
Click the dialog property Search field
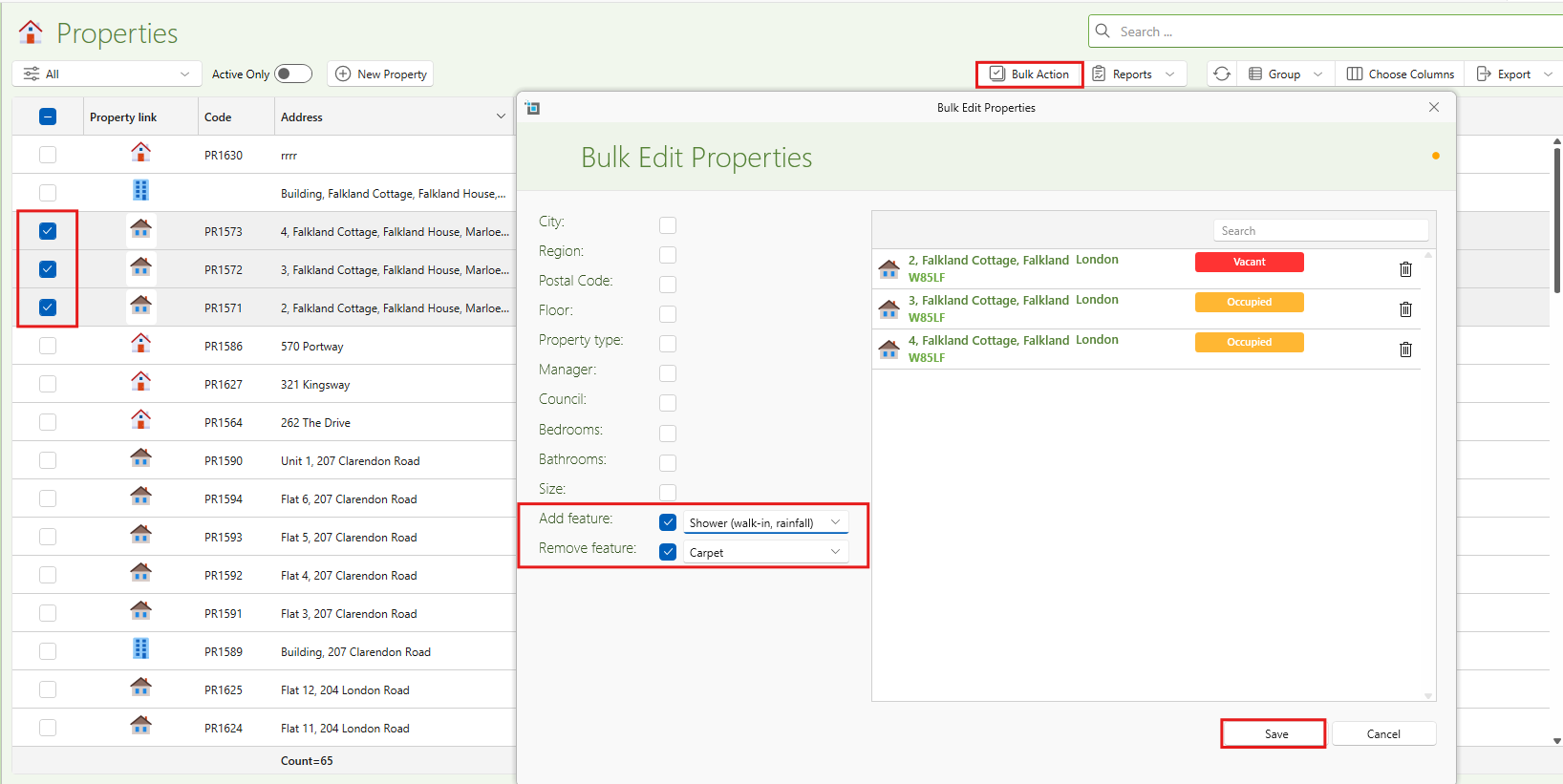pyautogui.click(x=1321, y=230)
